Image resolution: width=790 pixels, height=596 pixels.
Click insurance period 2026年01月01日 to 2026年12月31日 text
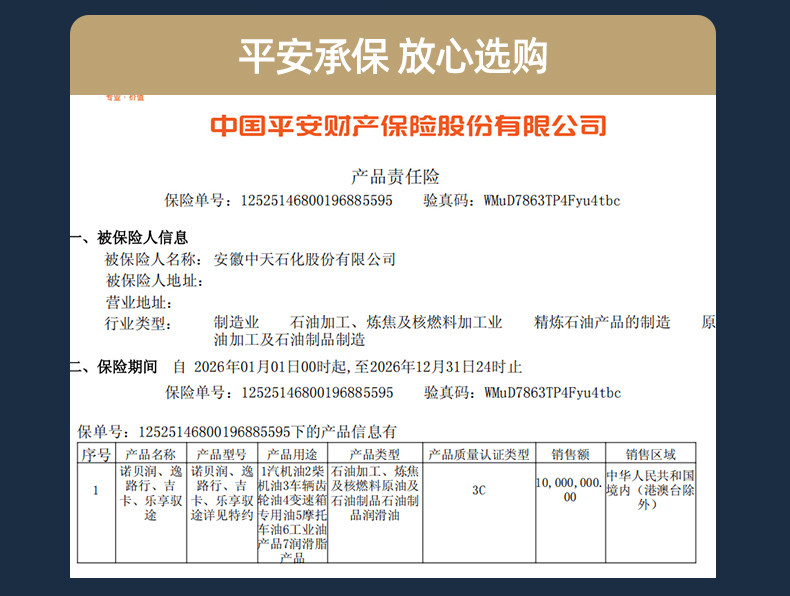point(348,367)
